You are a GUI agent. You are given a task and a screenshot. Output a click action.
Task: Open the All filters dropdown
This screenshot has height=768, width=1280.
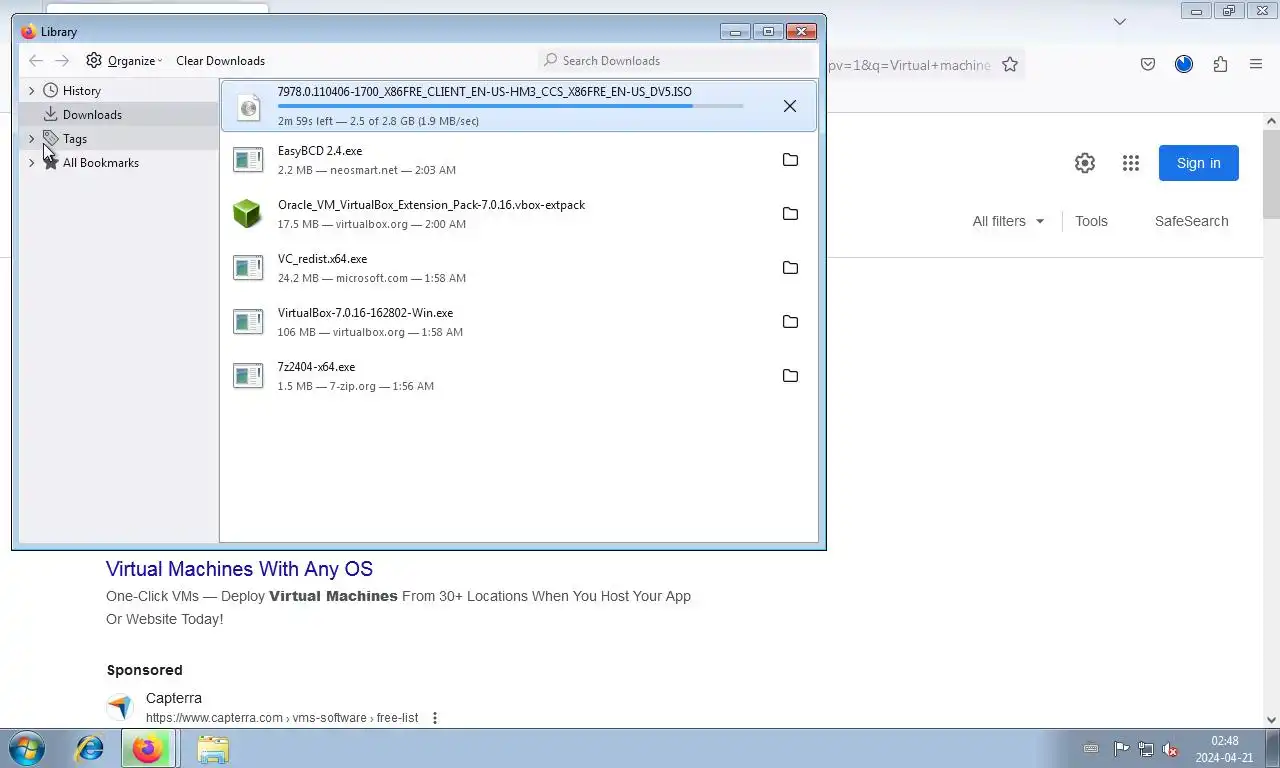point(1008,221)
